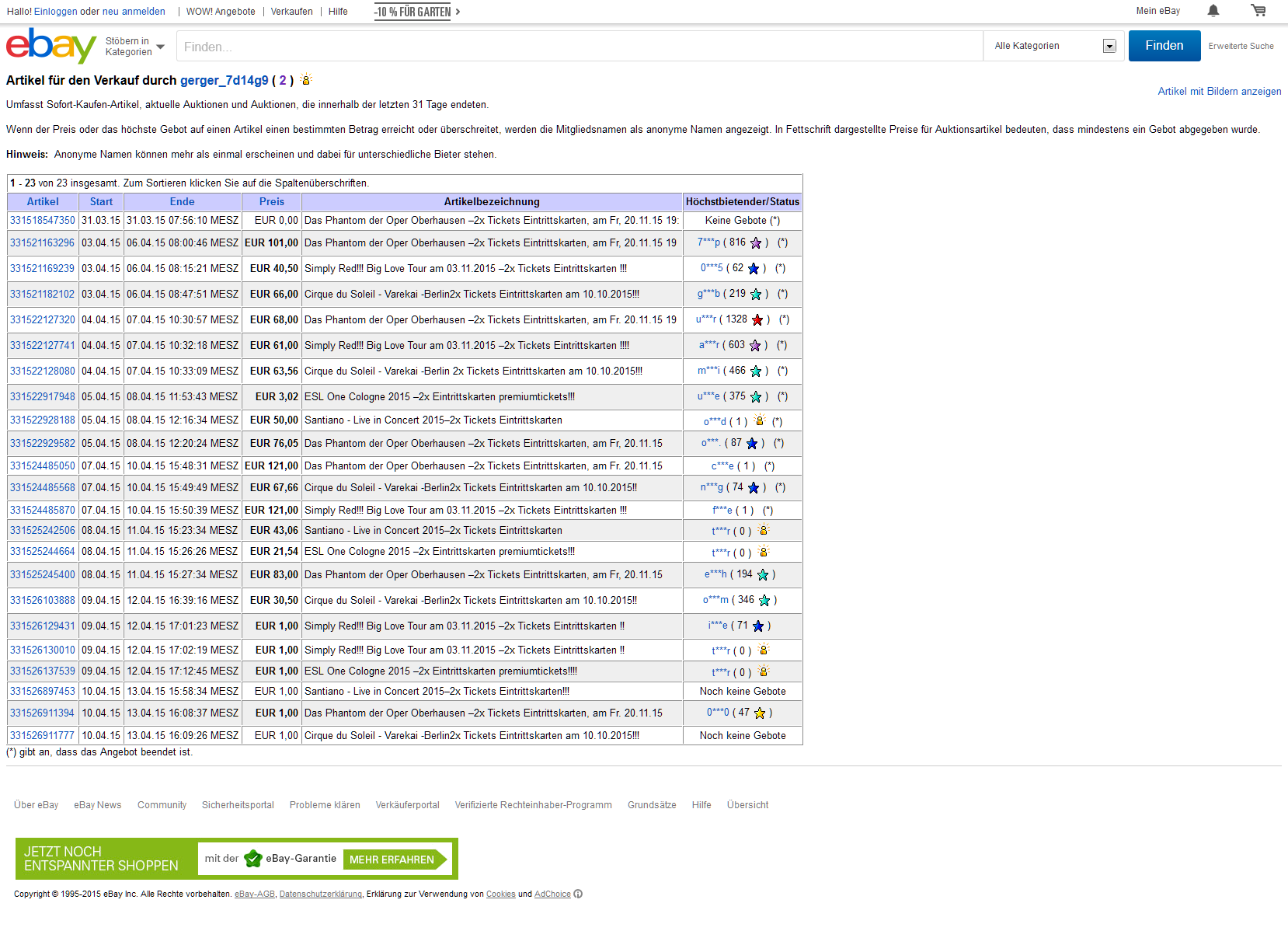Click purple star next to bidder 7***p
Screen dimensions: 1288x938
756,243
